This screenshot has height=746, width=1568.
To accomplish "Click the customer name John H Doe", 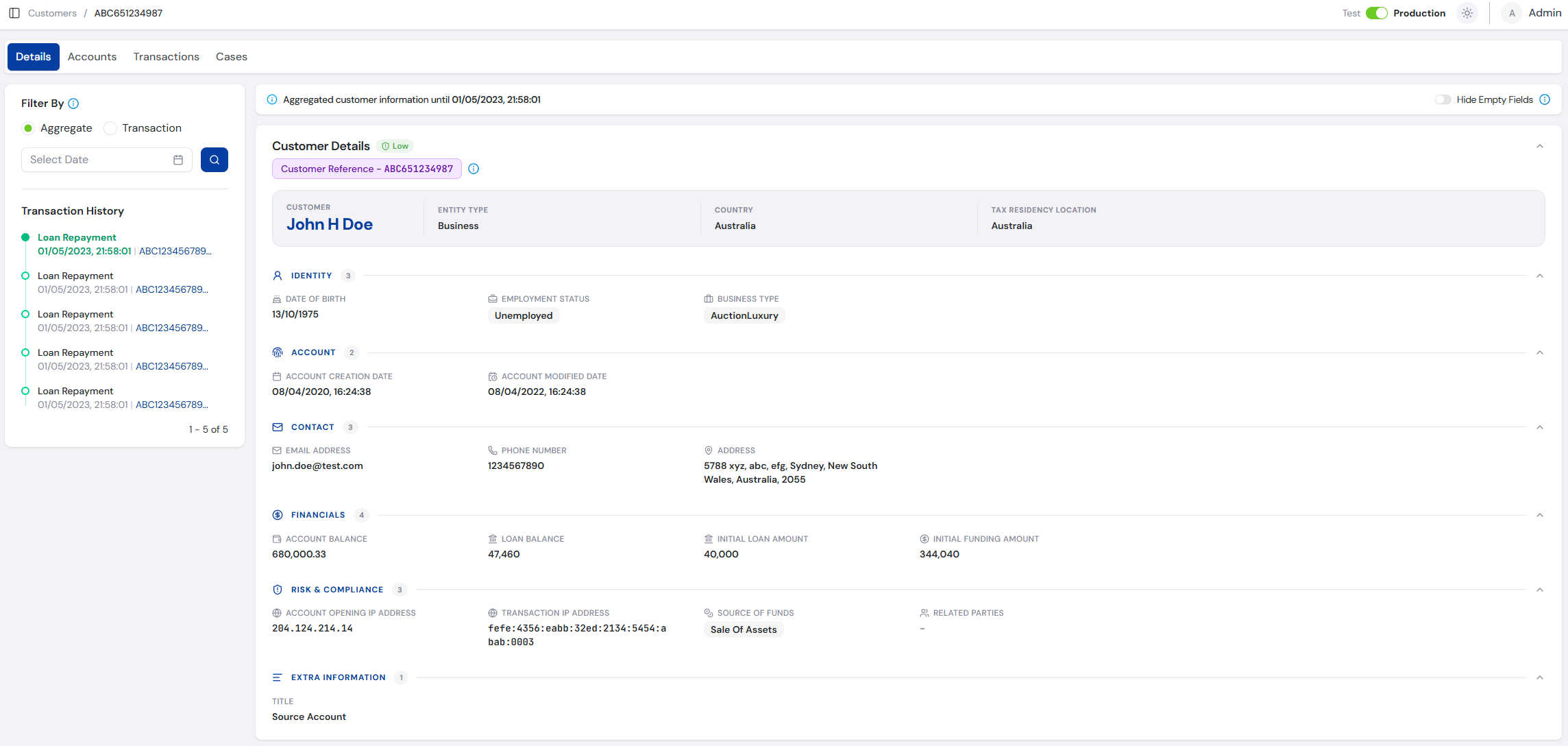I will click(x=330, y=224).
